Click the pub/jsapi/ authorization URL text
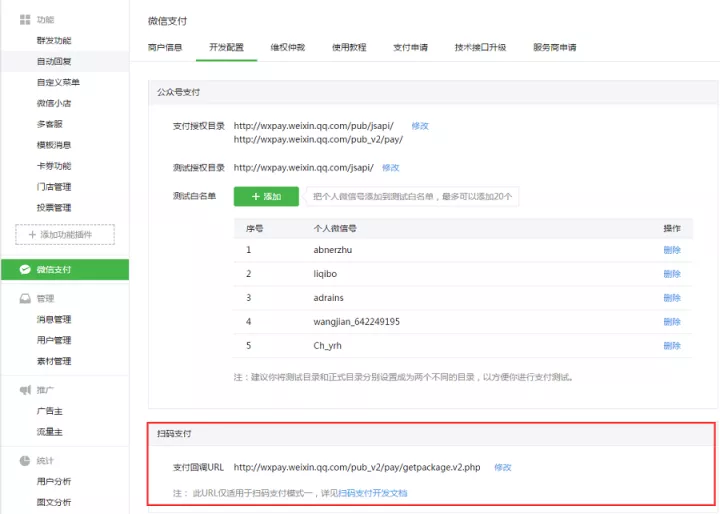Viewport: 720px width, 514px height. (314, 126)
